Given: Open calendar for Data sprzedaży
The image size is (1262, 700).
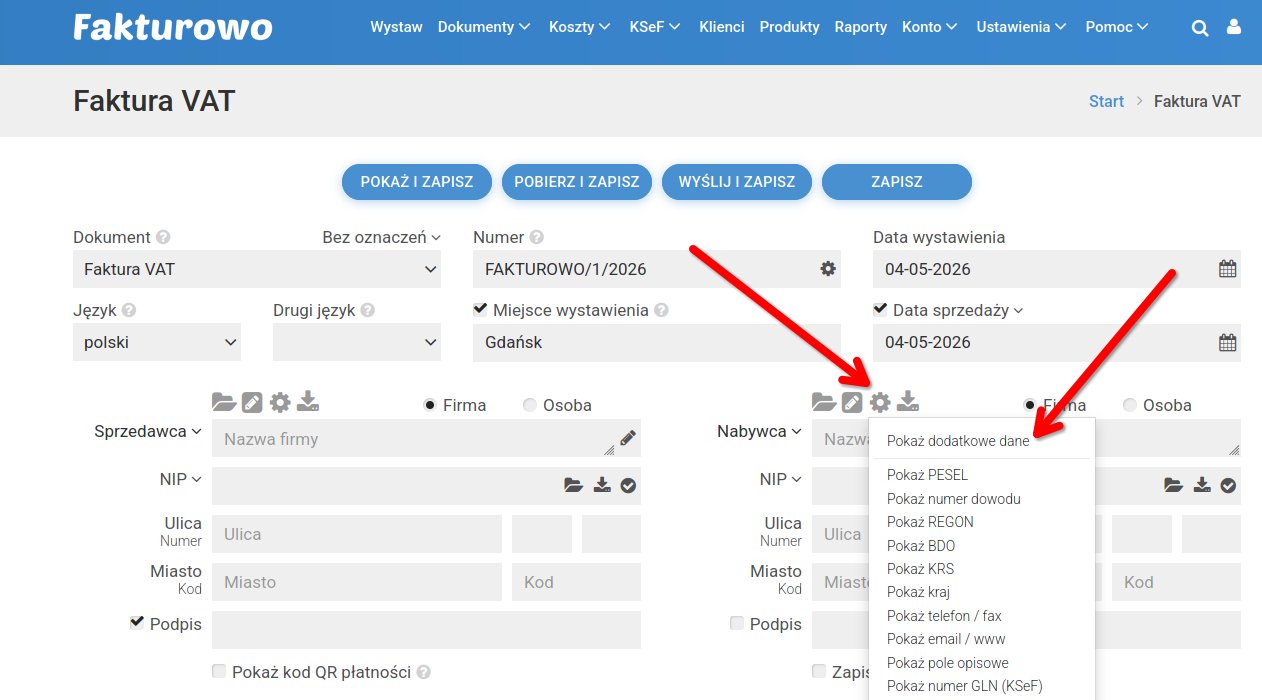Looking at the screenshot, I should [x=1227, y=342].
